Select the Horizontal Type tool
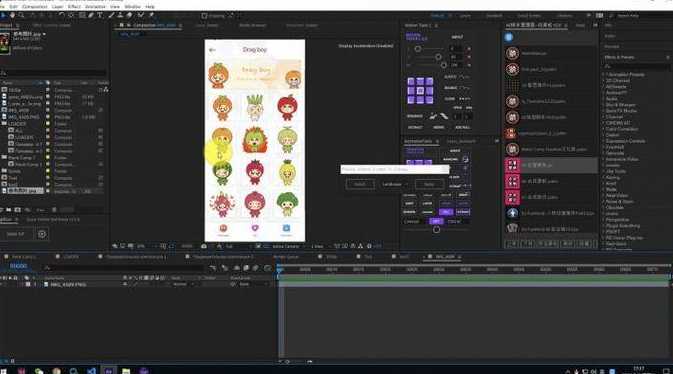 tap(100, 15)
